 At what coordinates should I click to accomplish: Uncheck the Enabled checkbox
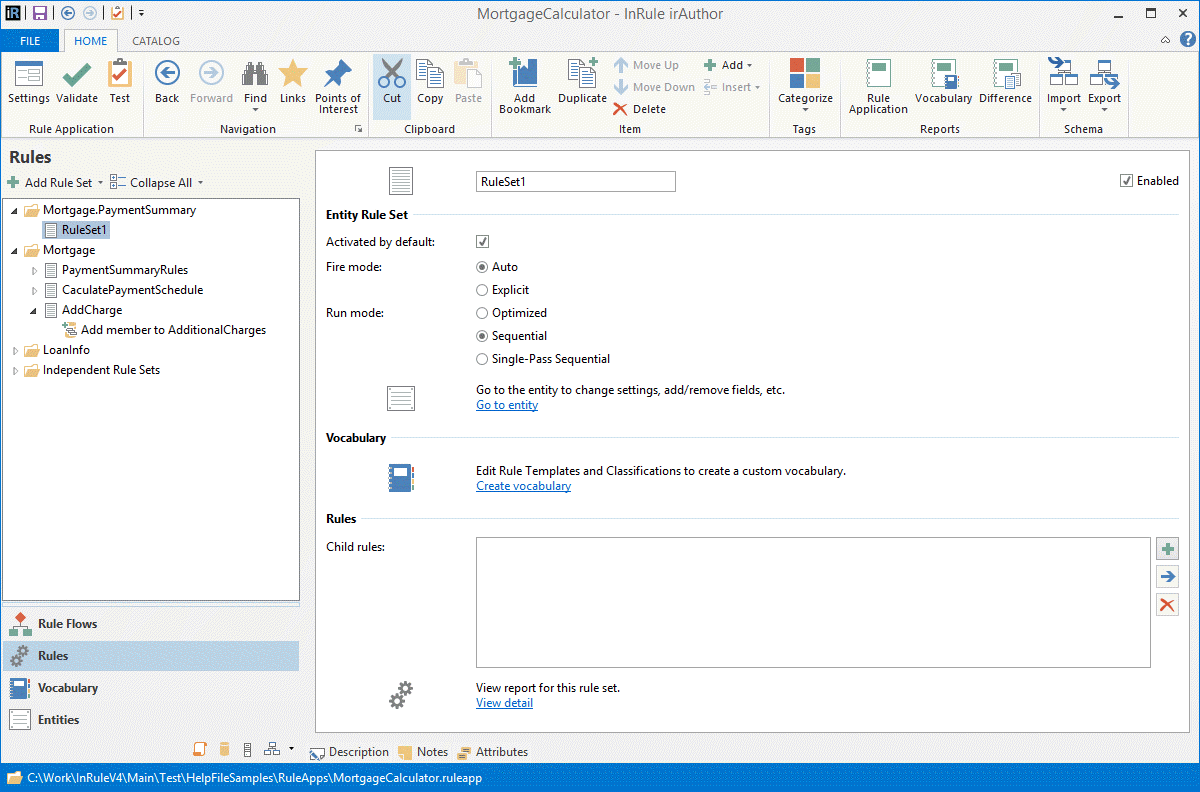coord(1127,181)
